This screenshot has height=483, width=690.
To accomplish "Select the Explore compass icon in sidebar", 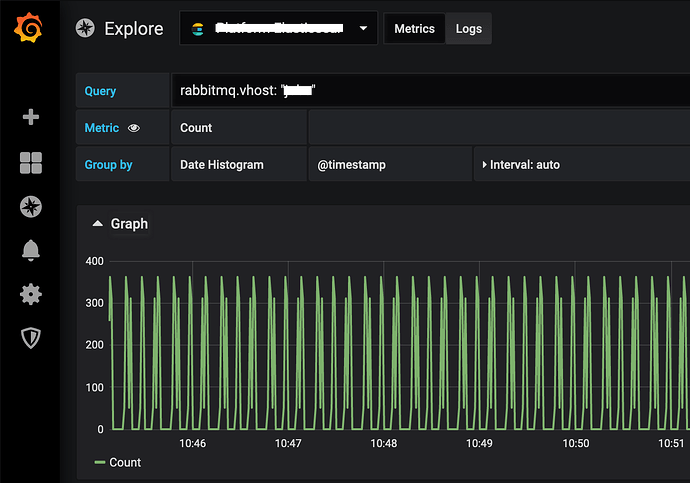I will tap(30, 207).
